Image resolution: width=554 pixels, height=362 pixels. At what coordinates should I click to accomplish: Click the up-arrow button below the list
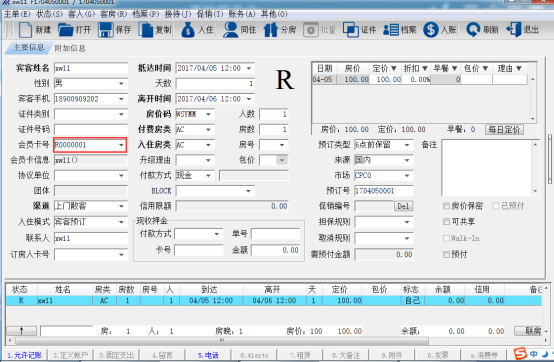[x=22, y=331]
